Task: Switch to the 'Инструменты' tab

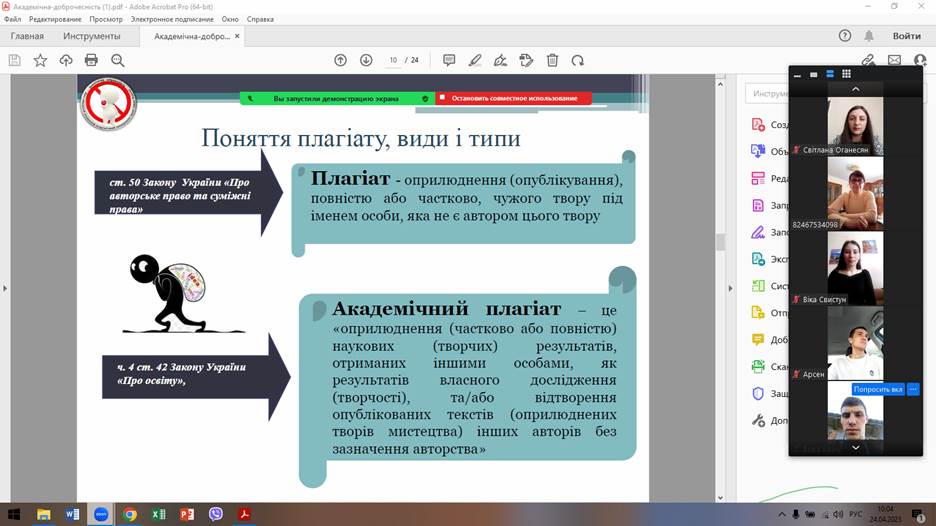Action: tap(92, 36)
